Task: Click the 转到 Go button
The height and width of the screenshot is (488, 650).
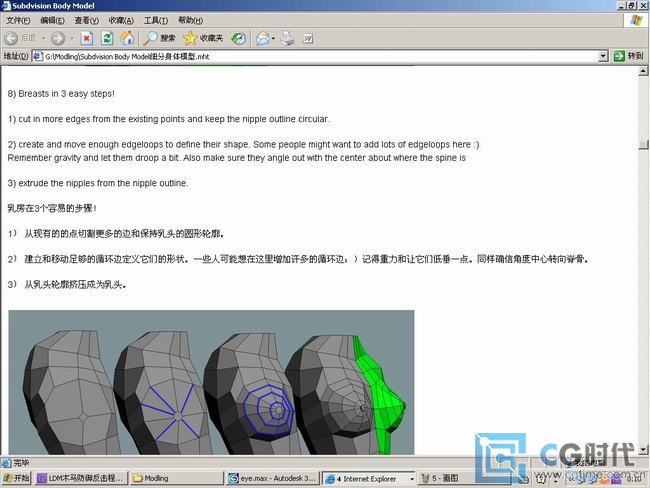Action: [629, 56]
